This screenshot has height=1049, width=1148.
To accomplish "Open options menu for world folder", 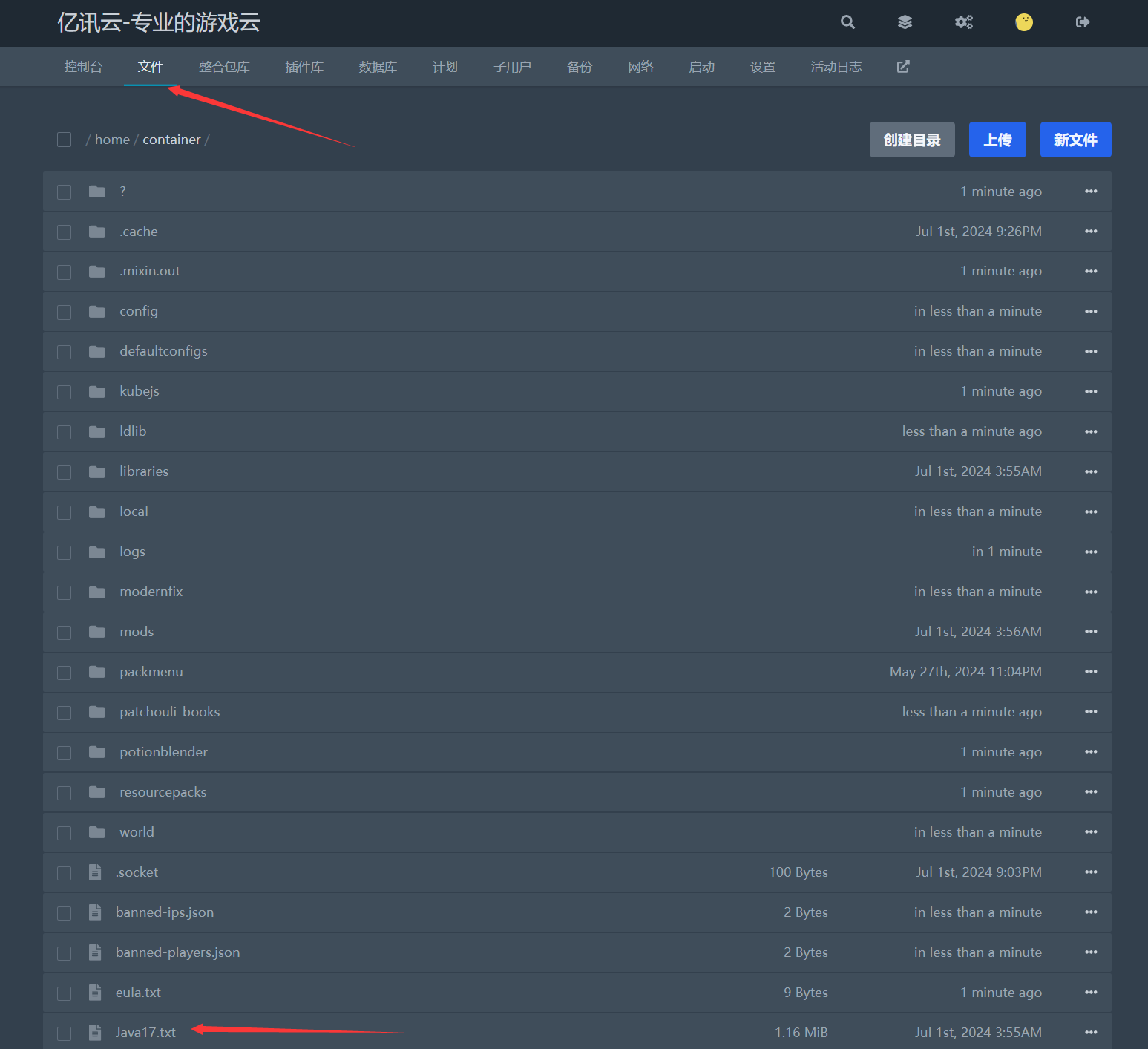I will [1091, 831].
